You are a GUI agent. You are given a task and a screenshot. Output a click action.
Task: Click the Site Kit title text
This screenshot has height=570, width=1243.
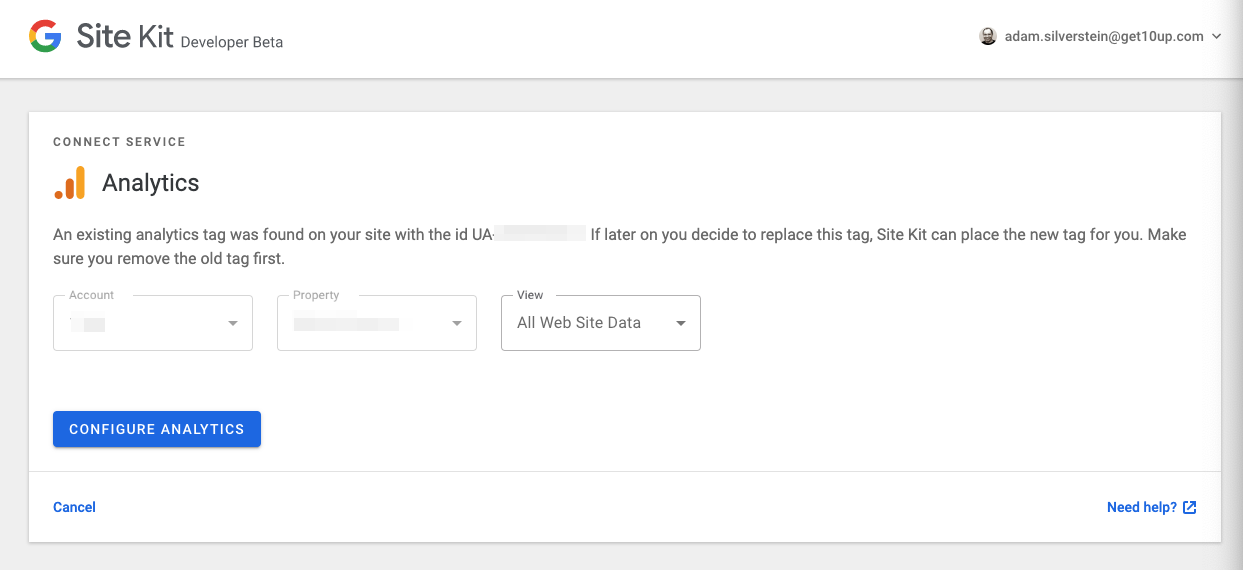(x=125, y=37)
